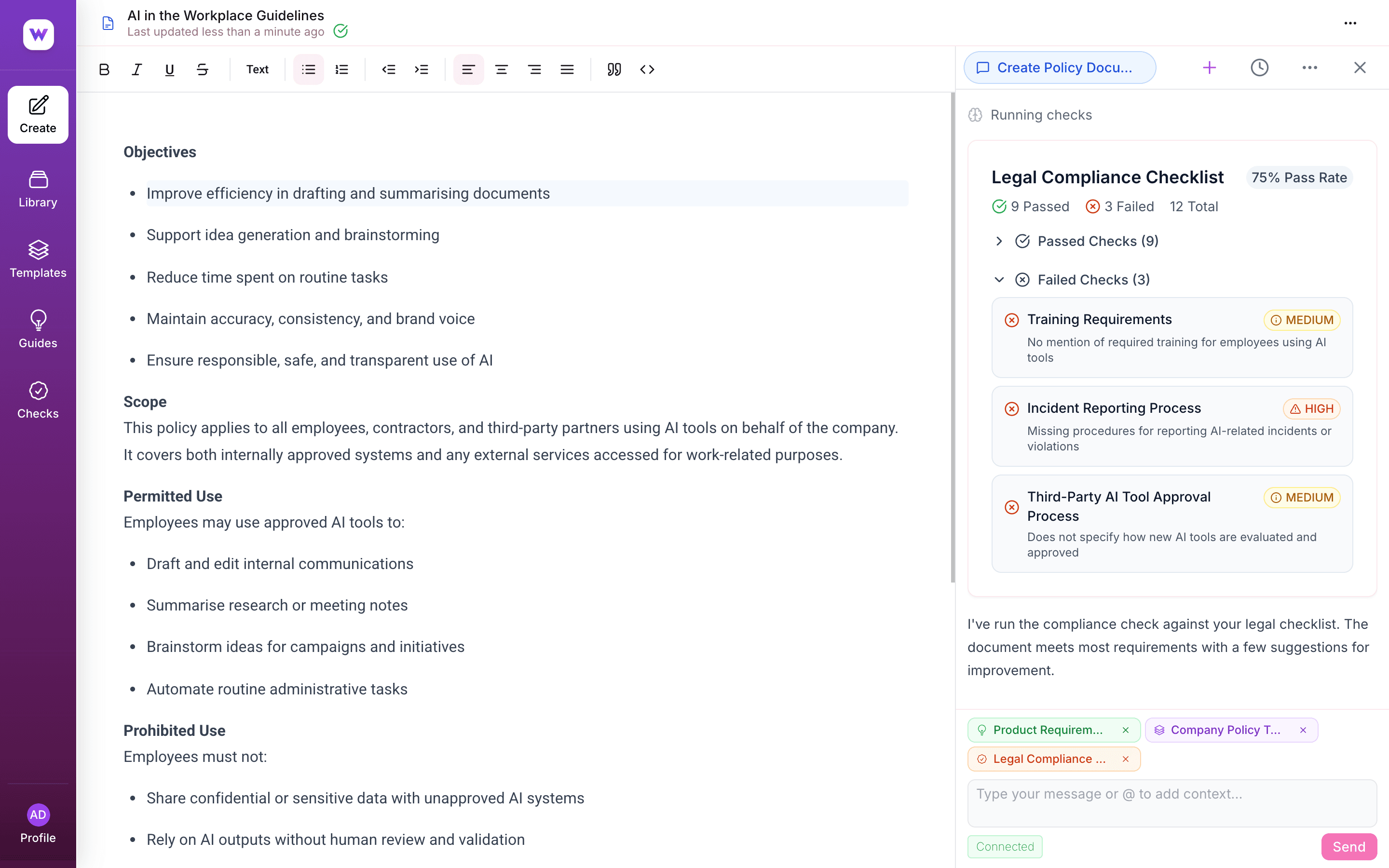Open the Templates section
Image resolution: width=1389 pixels, height=868 pixels.
tap(37, 258)
